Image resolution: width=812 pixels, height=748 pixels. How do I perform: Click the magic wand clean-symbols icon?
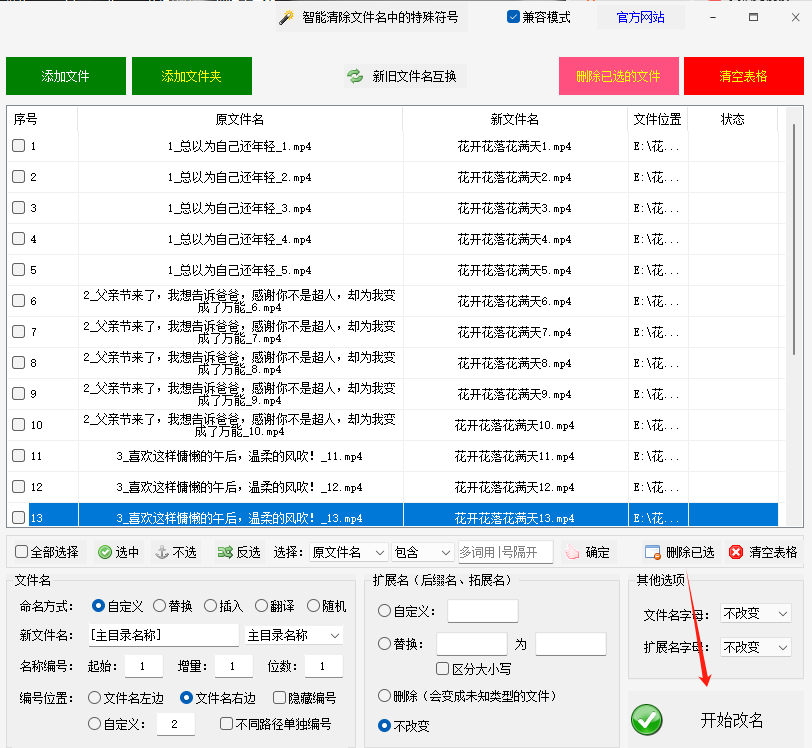pos(286,18)
